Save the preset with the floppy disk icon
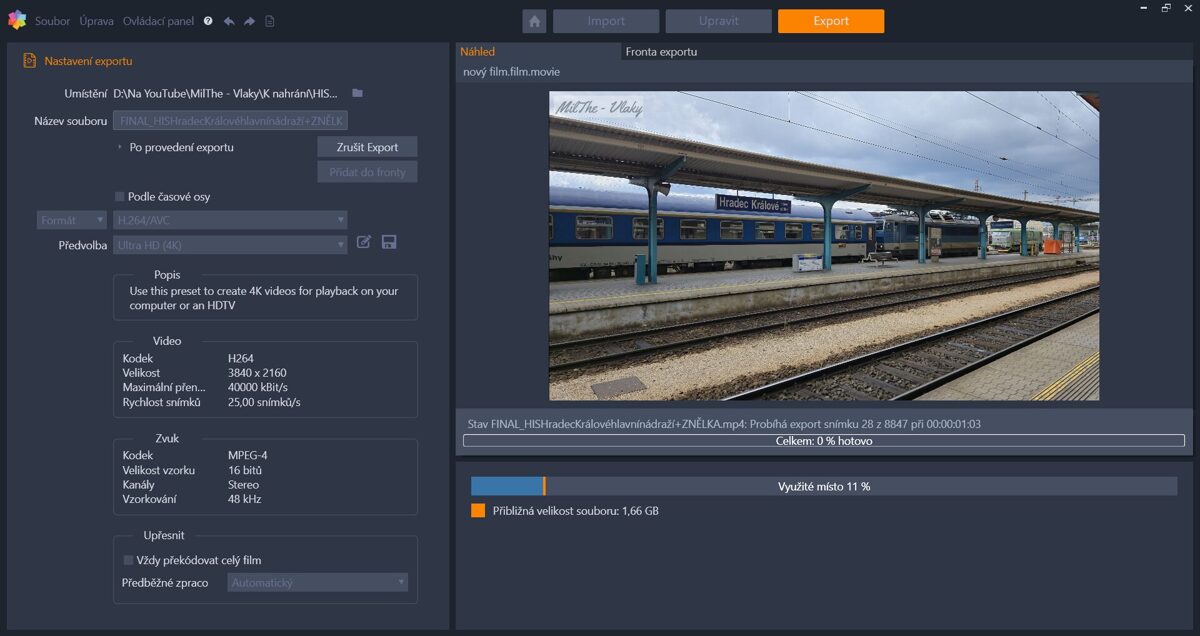The height and width of the screenshot is (636, 1200). 389,241
